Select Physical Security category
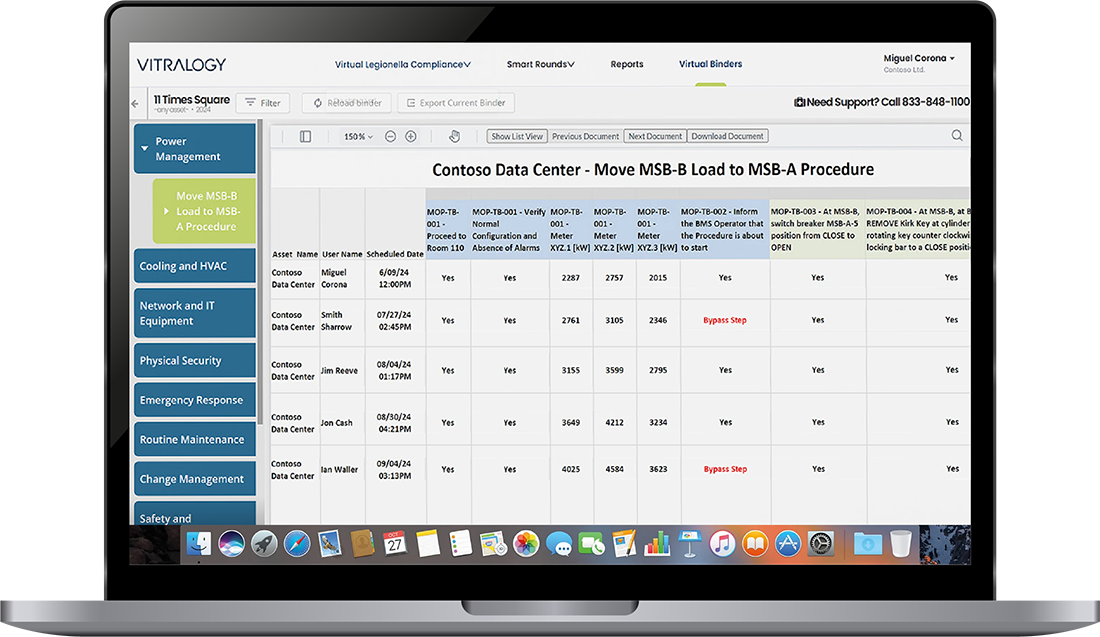Viewport: 1100px width, 637px height. pyautogui.click(x=195, y=361)
